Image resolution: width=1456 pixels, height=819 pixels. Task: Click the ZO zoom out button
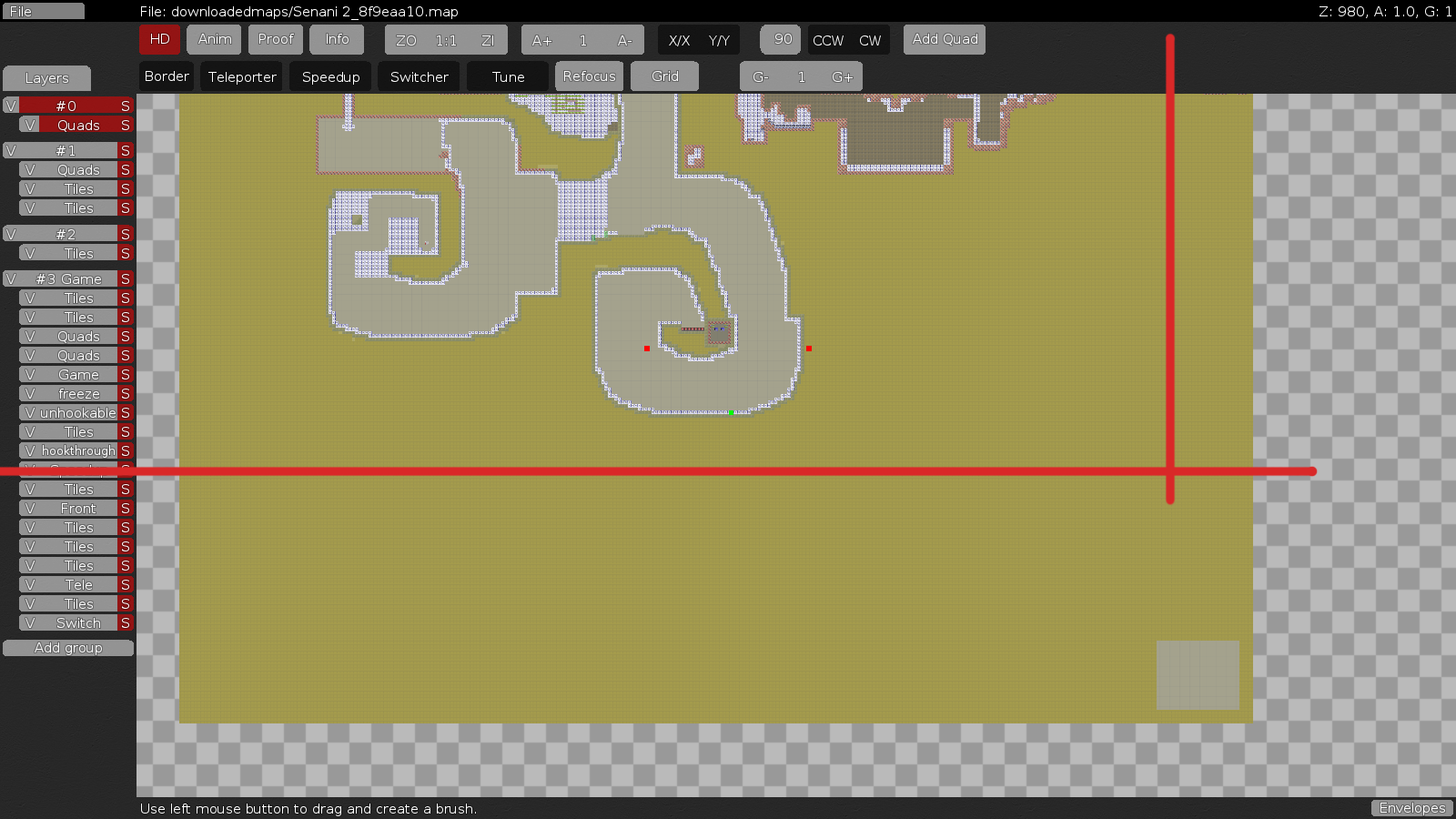tap(406, 40)
